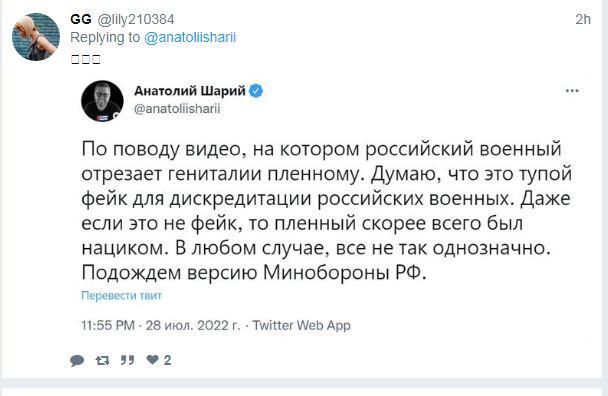Open Анатолий Шарий's profile picture in embedded tweet
Image resolution: width=608 pixels, height=396 pixels.
click(102, 102)
